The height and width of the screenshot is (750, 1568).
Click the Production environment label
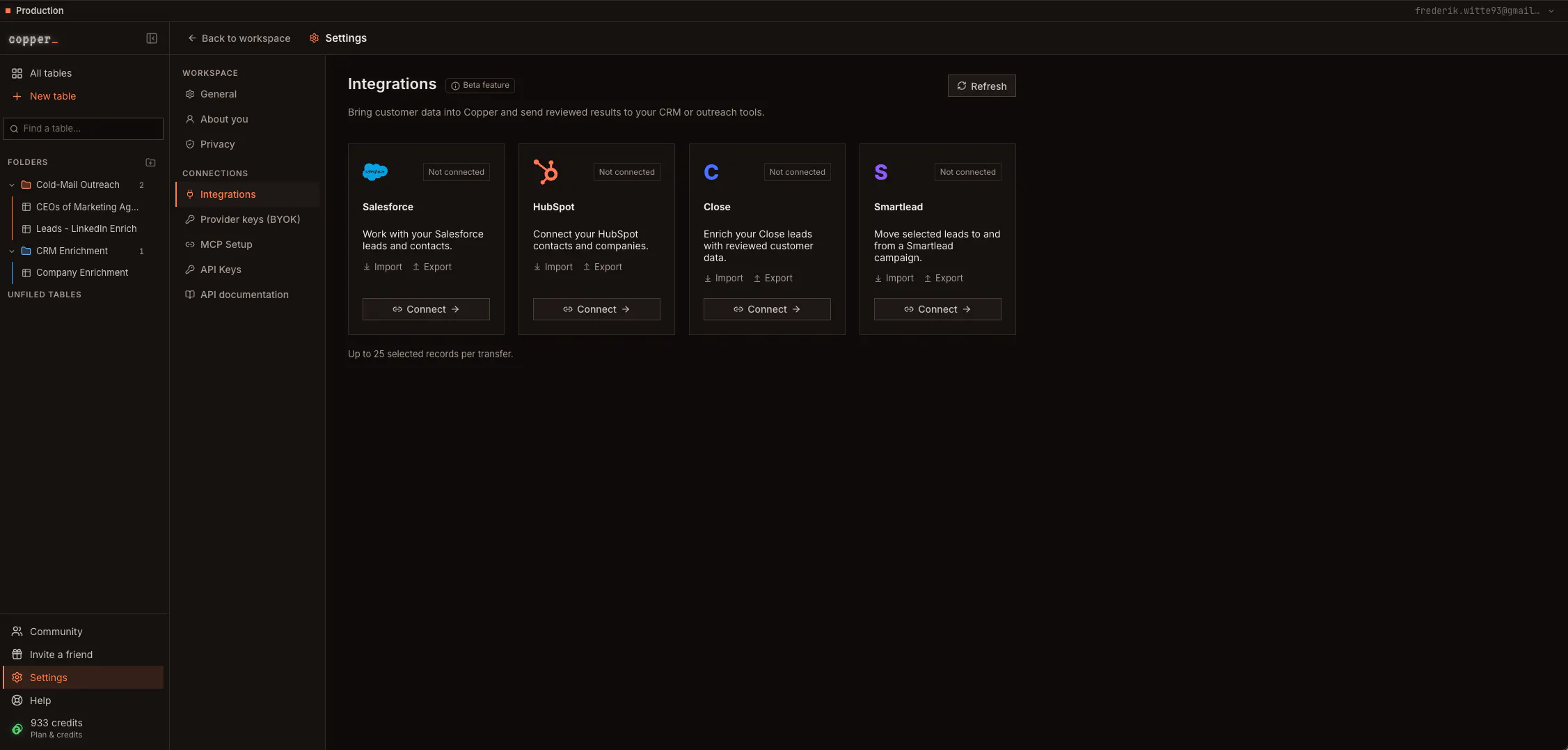[x=40, y=10]
